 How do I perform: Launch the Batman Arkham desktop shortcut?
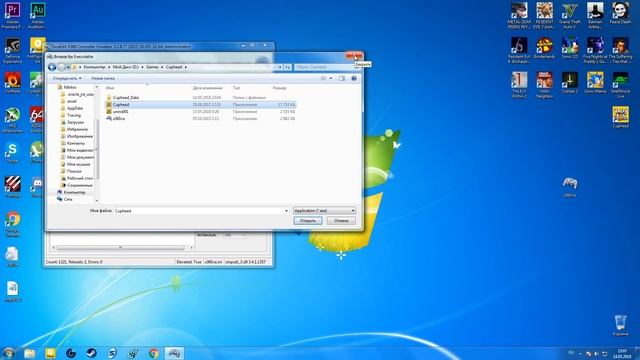pos(595,15)
